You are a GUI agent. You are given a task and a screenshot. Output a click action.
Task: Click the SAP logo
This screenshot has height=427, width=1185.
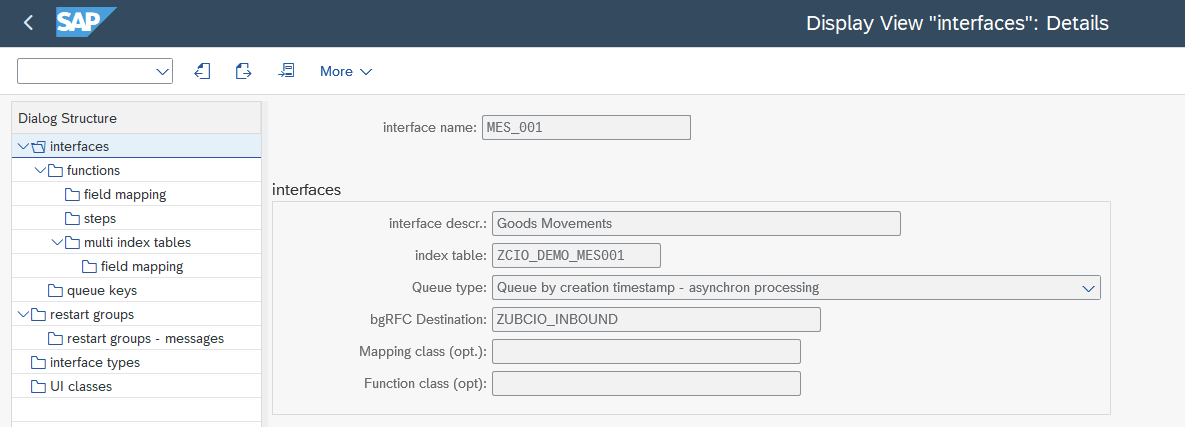tap(86, 23)
